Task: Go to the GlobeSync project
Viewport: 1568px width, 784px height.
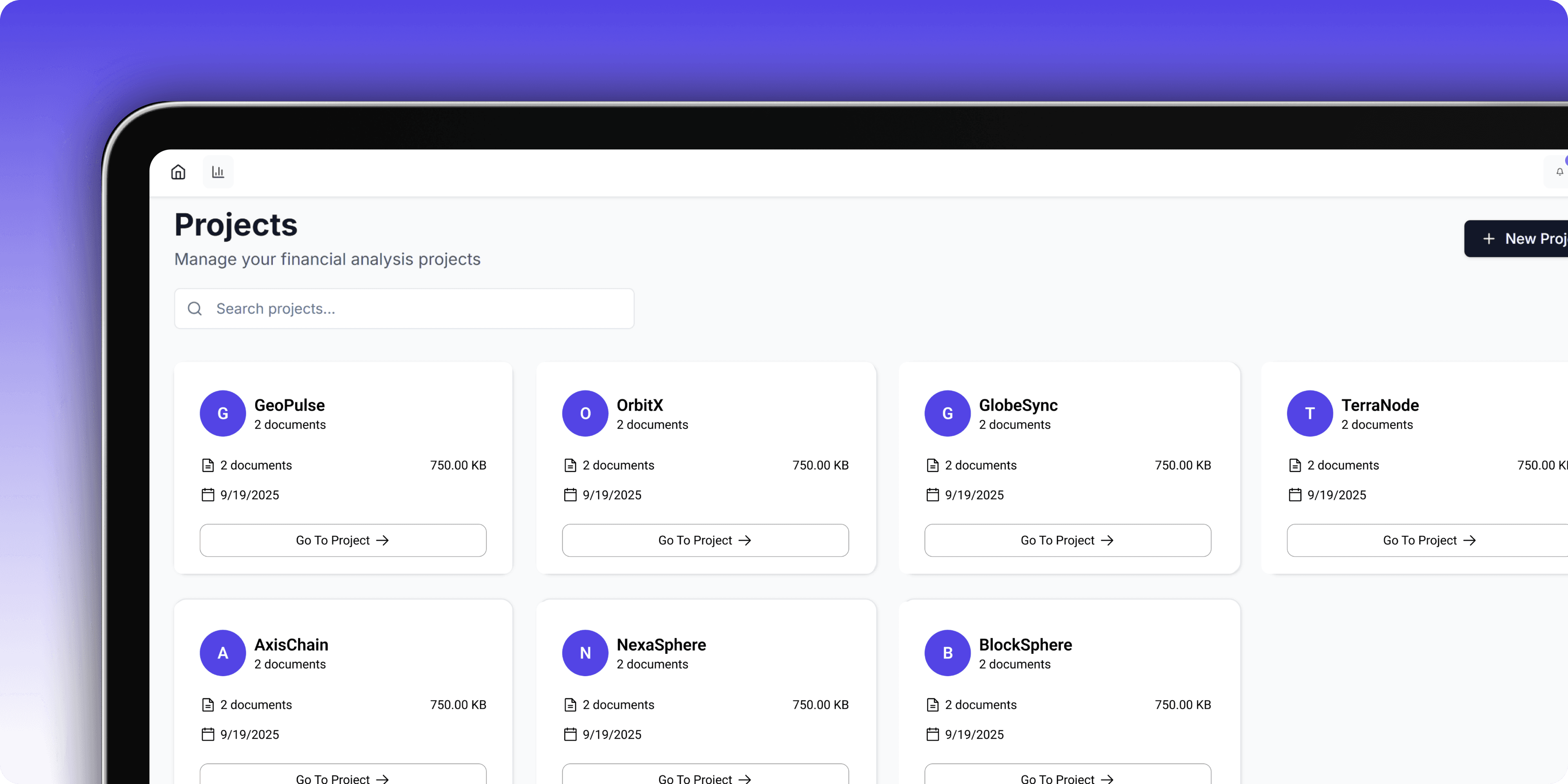Action: click(x=1067, y=540)
